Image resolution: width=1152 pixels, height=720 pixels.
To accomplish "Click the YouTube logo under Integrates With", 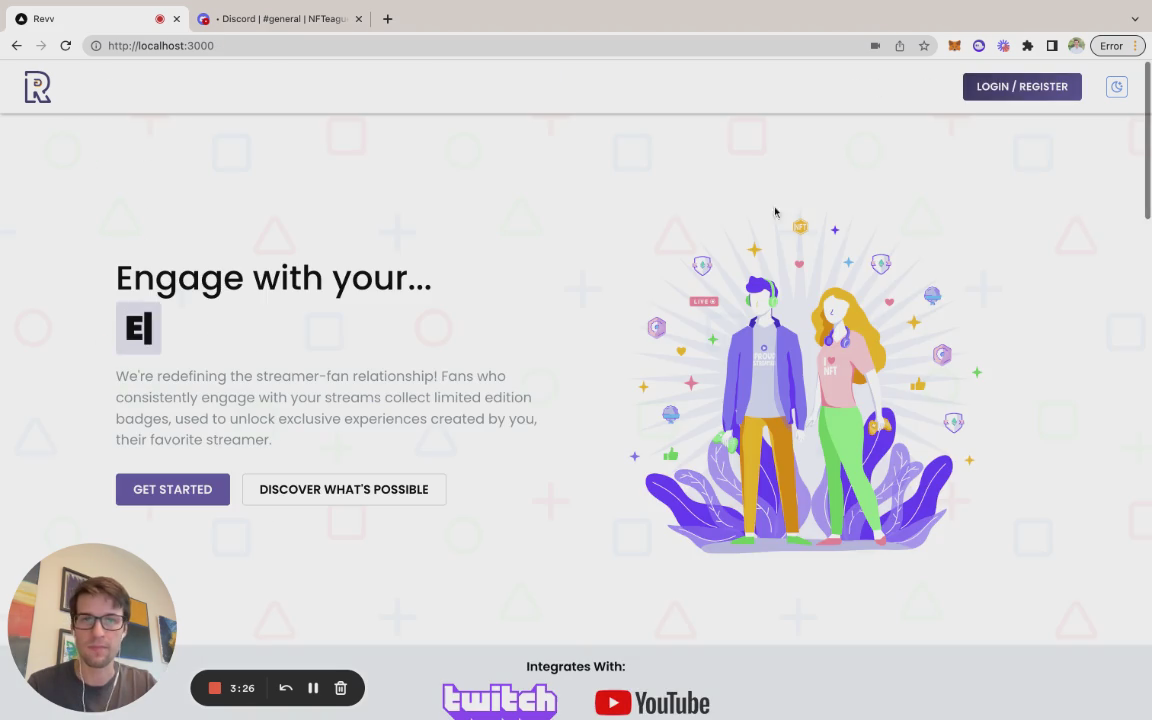I will point(652,703).
